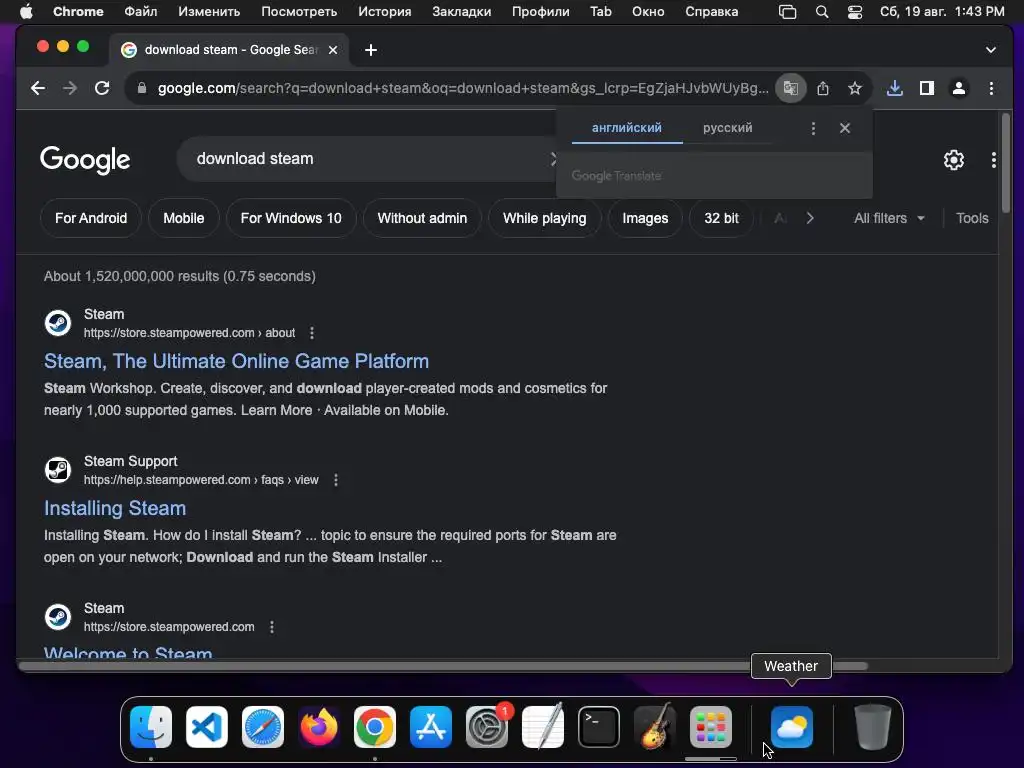1024x768 pixels.
Task: Open Spotlight search in menu bar
Action: [x=822, y=12]
